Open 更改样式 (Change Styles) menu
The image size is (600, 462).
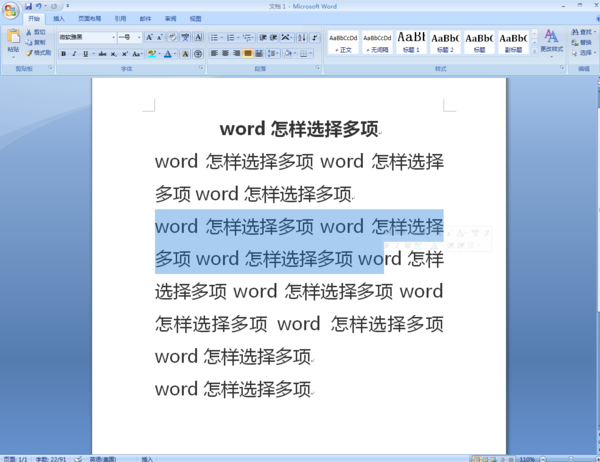(551, 43)
